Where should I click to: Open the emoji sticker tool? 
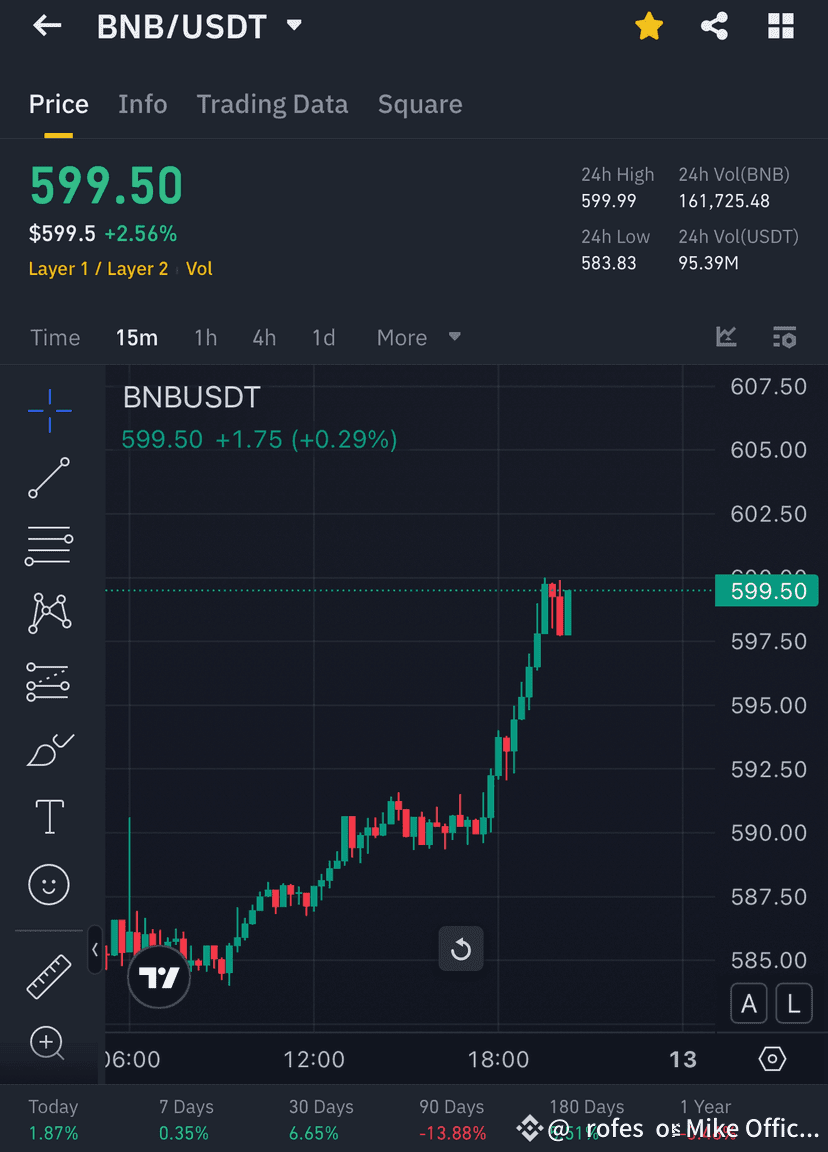[x=48, y=884]
